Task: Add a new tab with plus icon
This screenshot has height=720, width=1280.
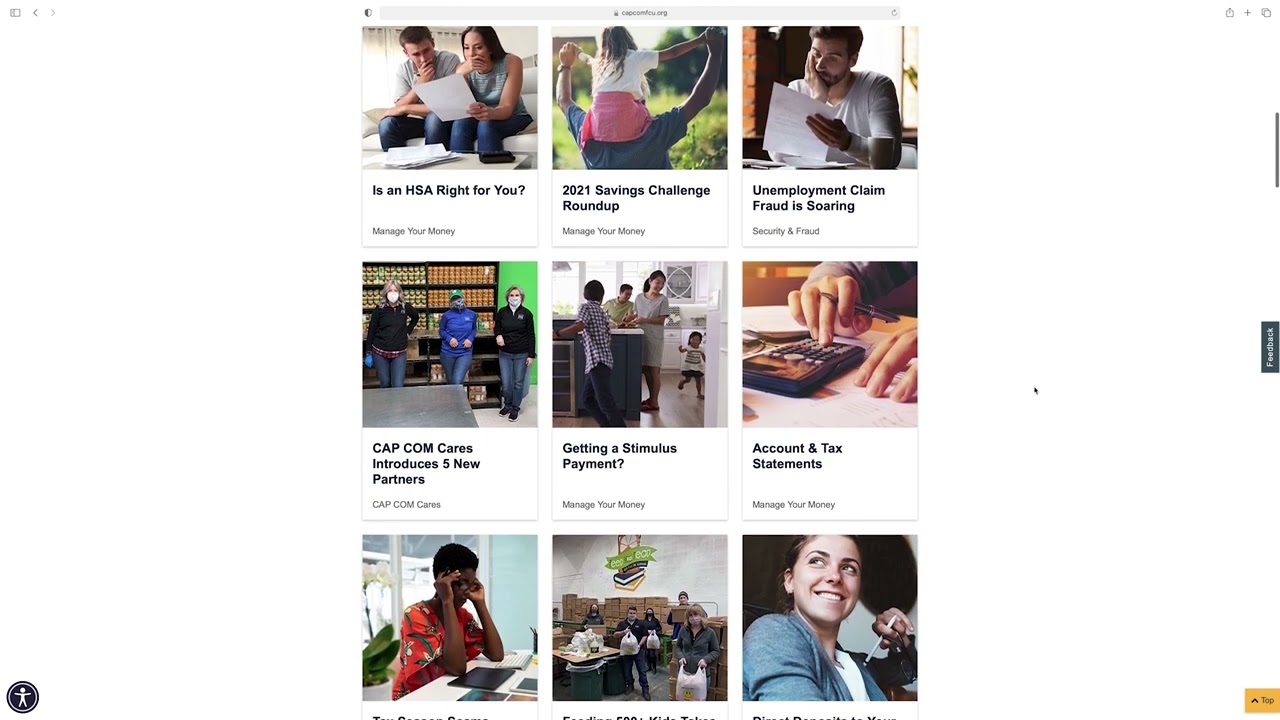Action: [x=1247, y=13]
